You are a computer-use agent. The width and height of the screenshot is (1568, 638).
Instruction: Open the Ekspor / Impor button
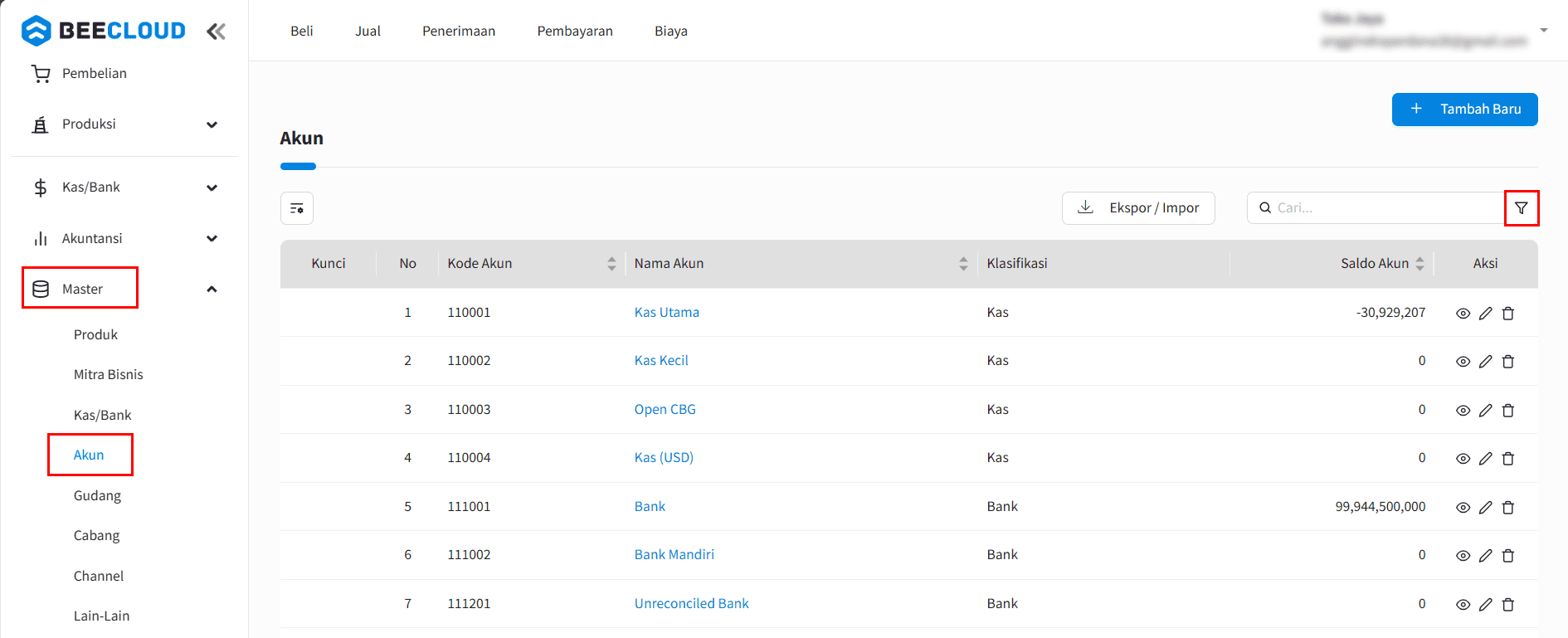point(1137,208)
